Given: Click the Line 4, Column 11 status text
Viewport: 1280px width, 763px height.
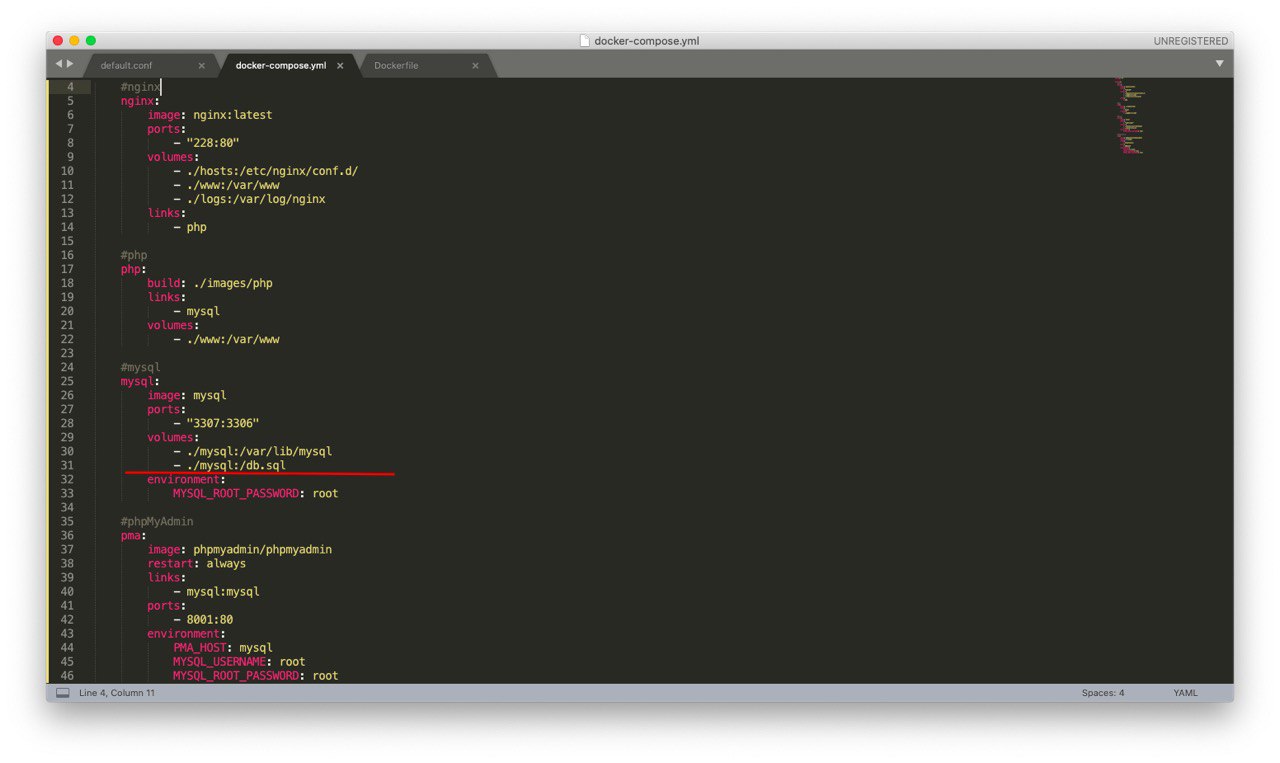Looking at the screenshot, I should tap(117, 693).
